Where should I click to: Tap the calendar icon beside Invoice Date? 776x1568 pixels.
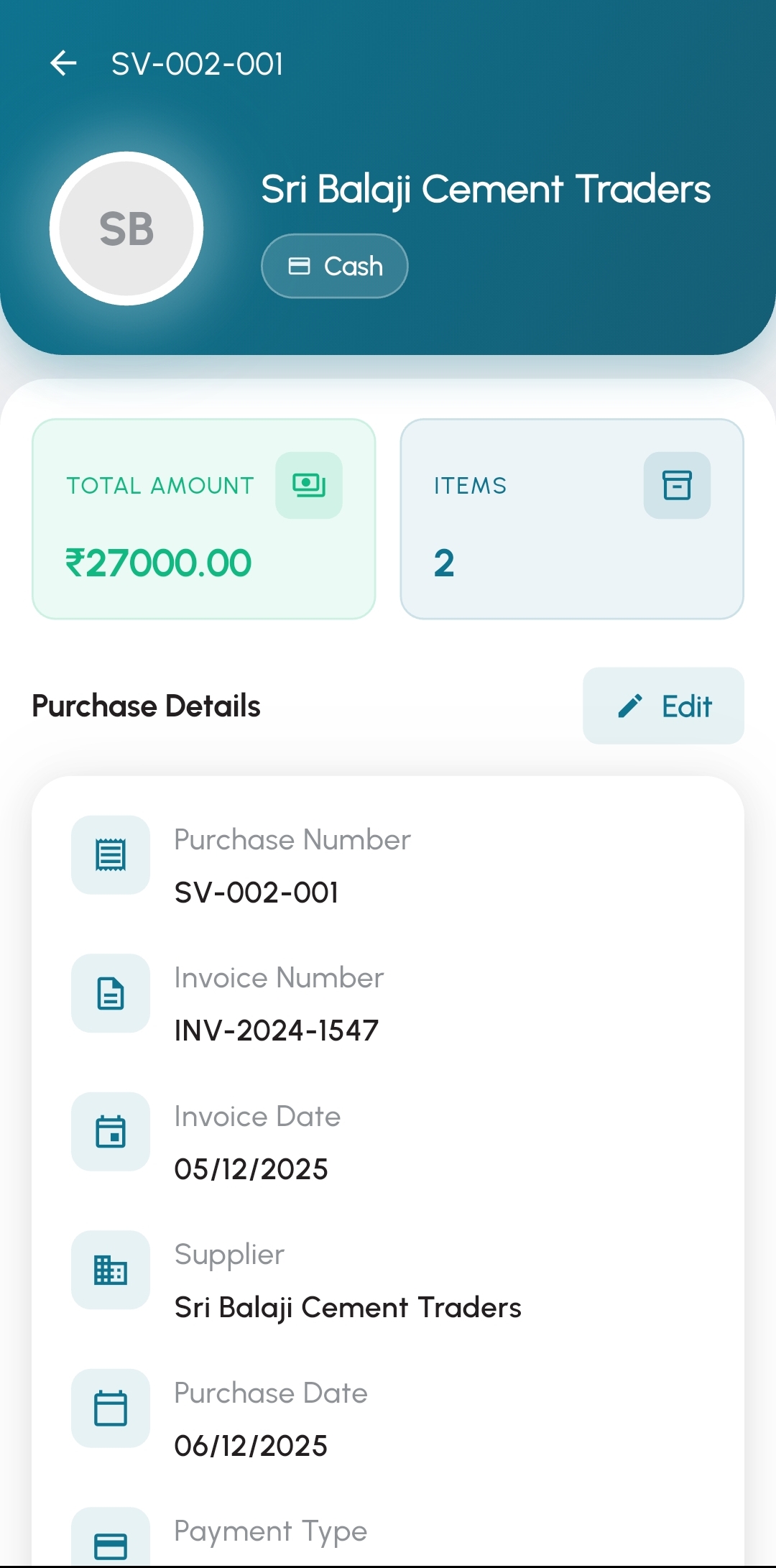click(111, 1132)
